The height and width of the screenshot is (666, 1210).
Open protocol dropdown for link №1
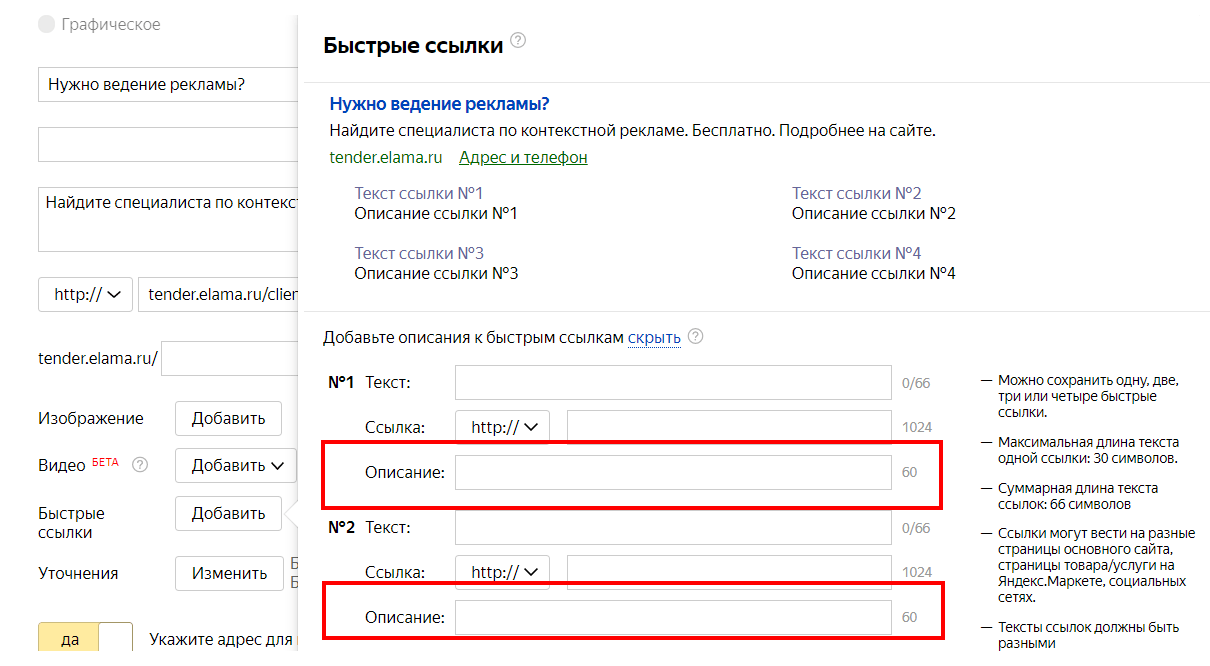(x=502, y=427)
